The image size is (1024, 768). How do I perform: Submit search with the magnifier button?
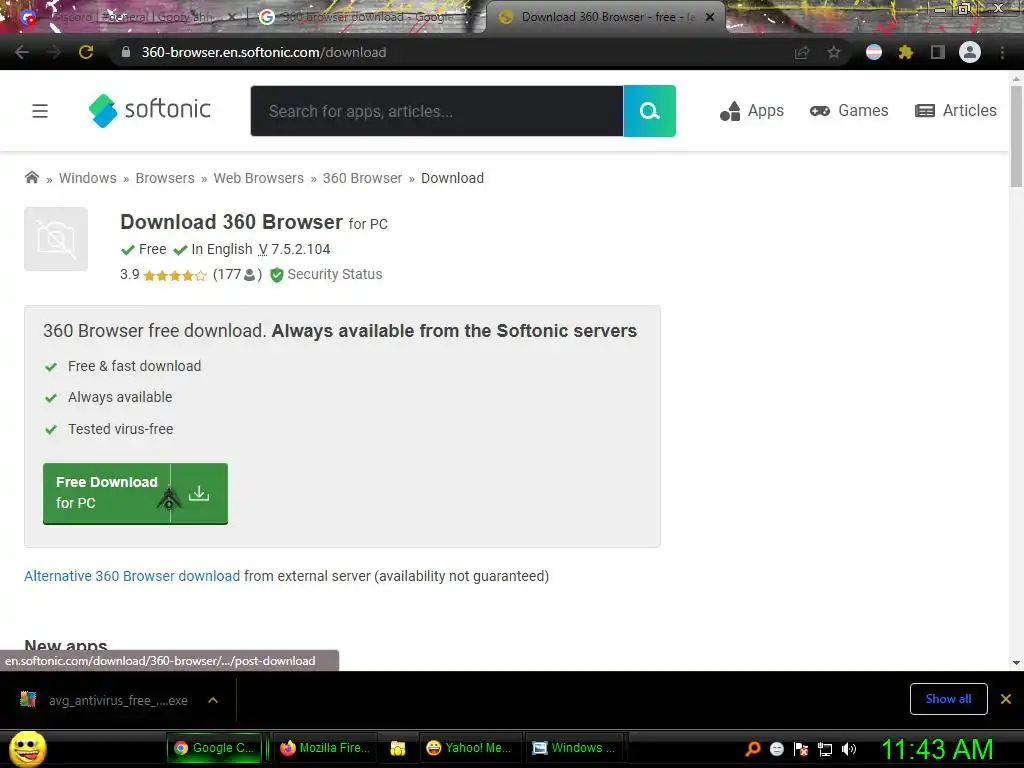pos(649,111)
